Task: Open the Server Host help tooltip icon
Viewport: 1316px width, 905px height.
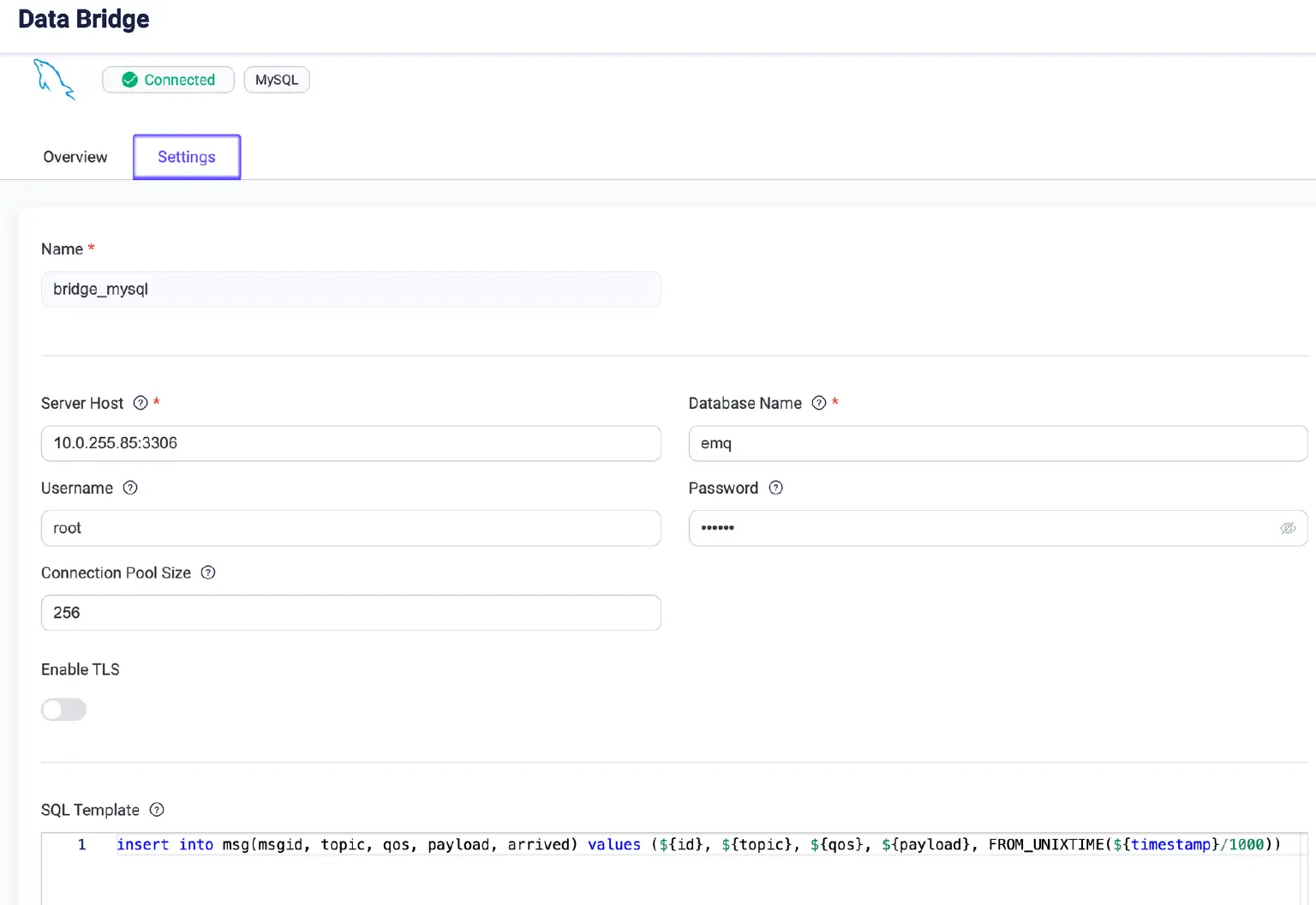Action: click(140, 402)
